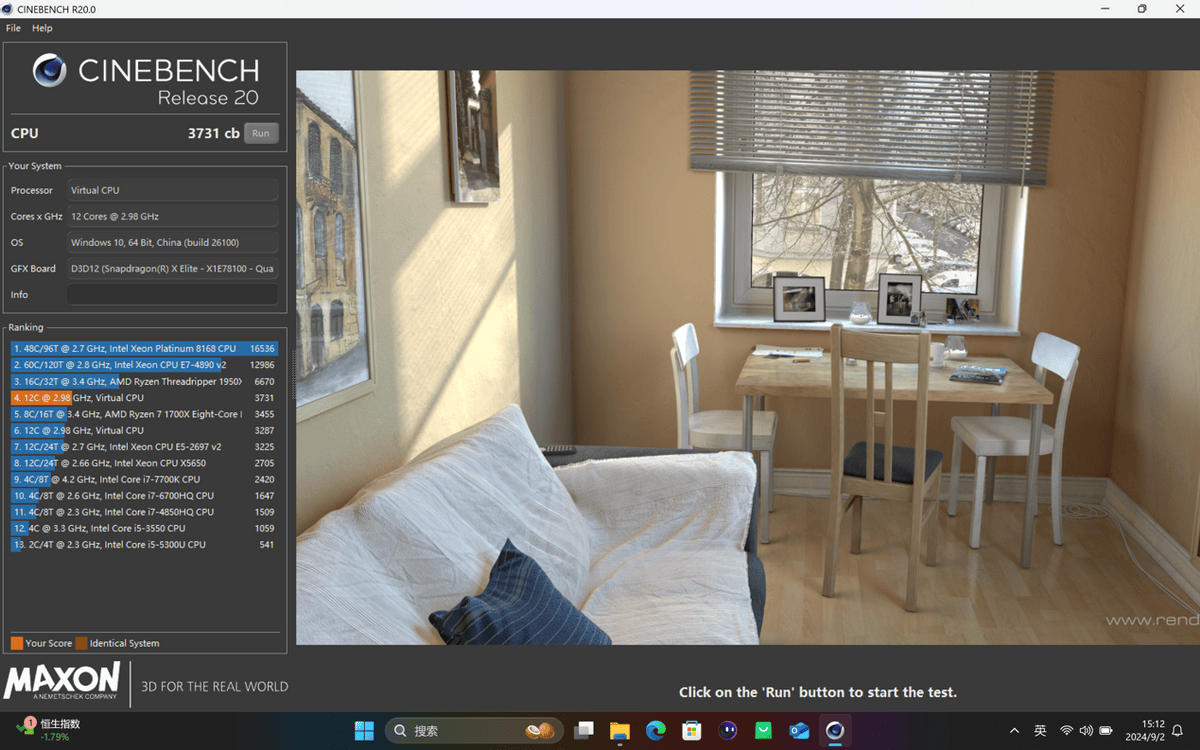Viewport: 1200px width, 750px height.
Task: Click the volume speaker tray icon
Action: (x=1086, y=731)
